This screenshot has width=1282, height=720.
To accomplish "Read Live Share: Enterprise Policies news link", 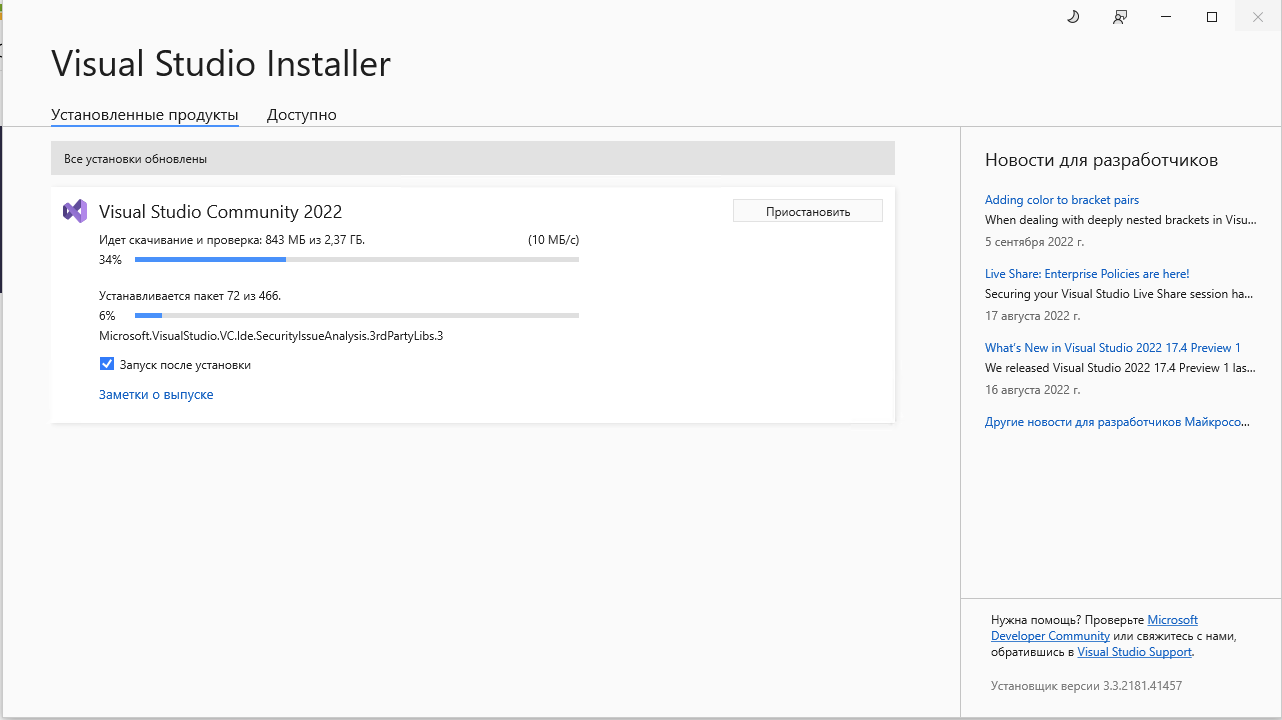I will [x=1086, y=274].
